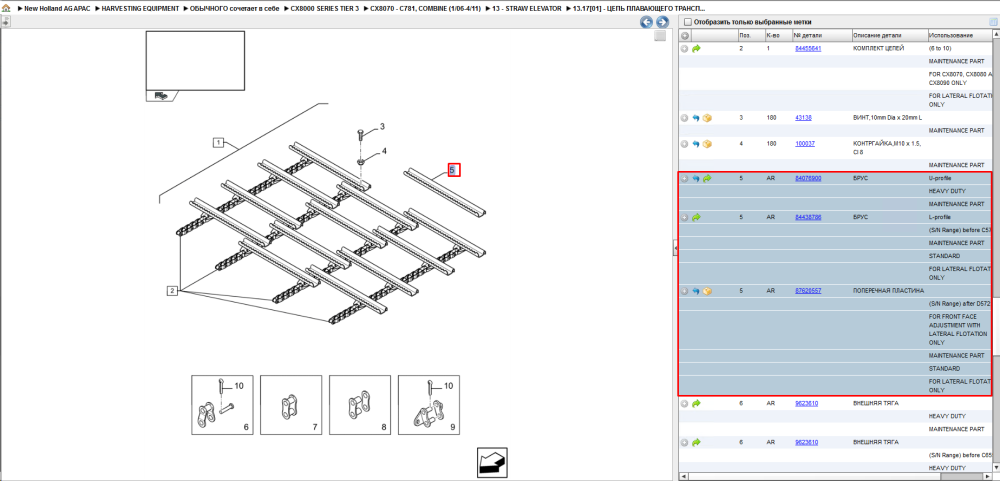
Task: Open part number link 100037
Action: click(805, 144)
